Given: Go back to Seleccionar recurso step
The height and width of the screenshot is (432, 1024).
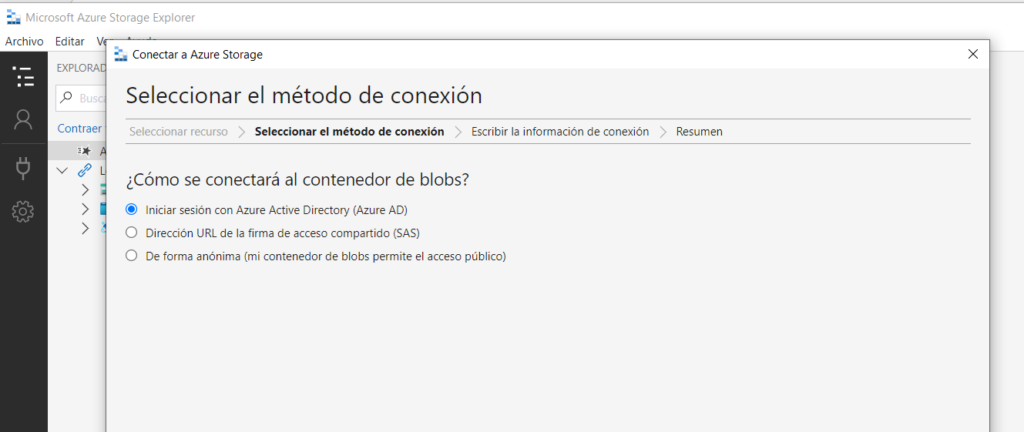Looking at the screenshot, I should coord(178,132).
